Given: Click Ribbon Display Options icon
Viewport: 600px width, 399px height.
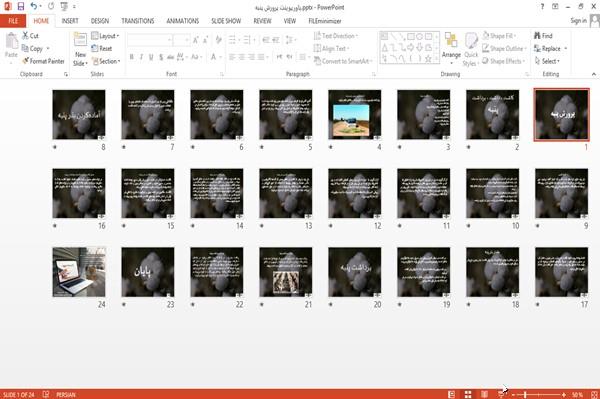Looking at the screenshot, I should coord(555,7).
